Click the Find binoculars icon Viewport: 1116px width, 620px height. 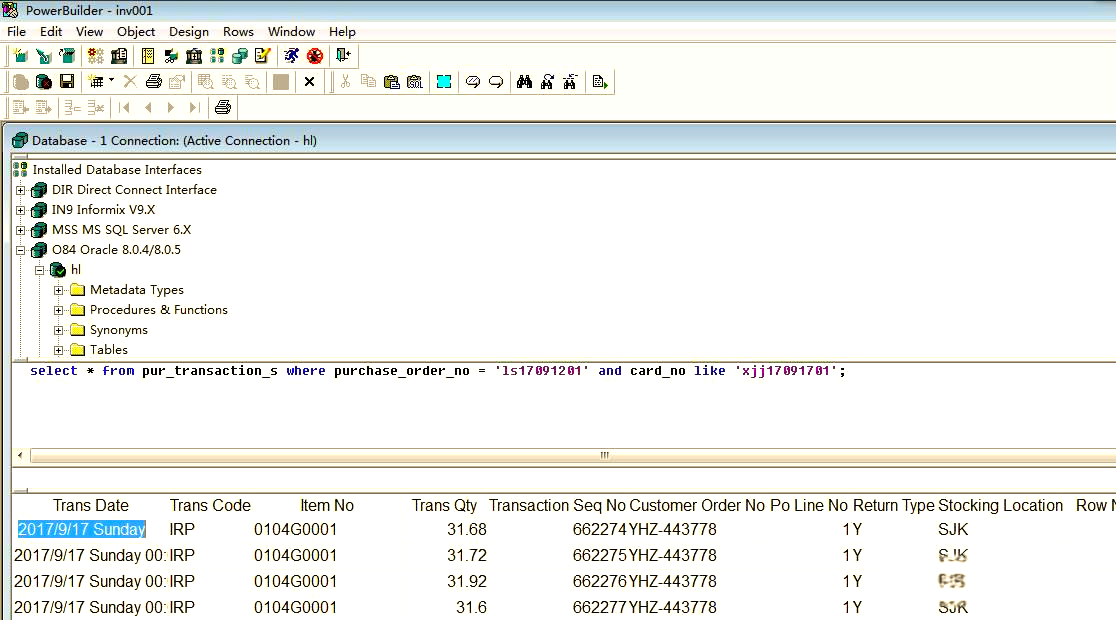point(524,82)
